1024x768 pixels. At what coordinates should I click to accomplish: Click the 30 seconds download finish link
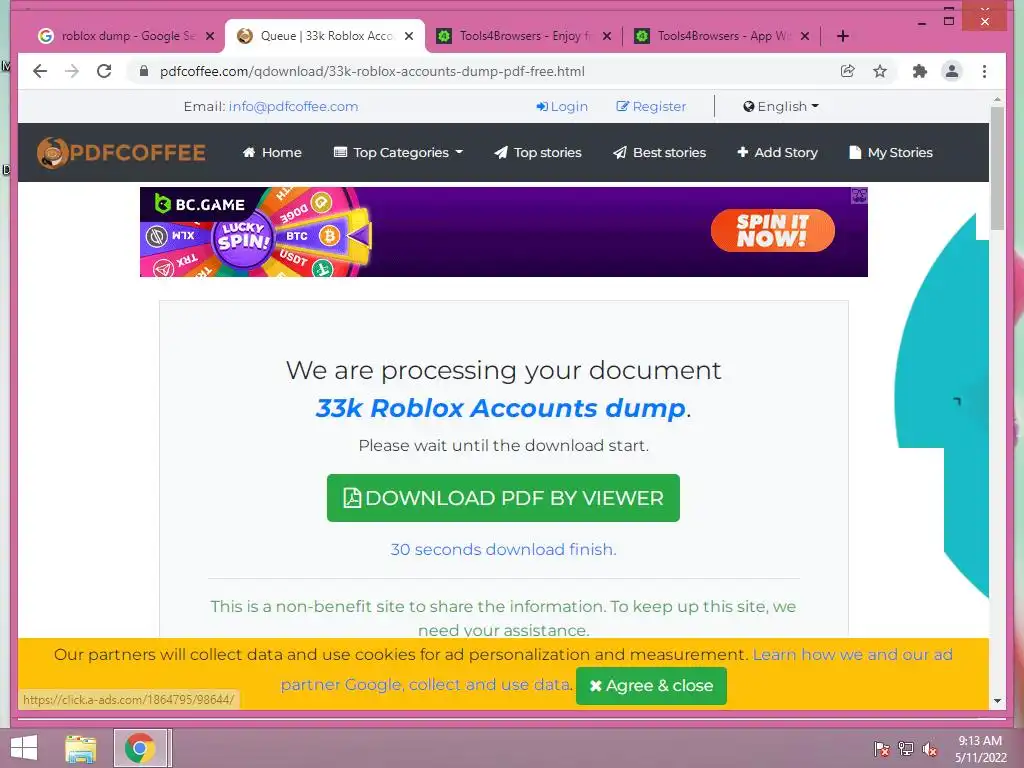(x=503, y=549)
